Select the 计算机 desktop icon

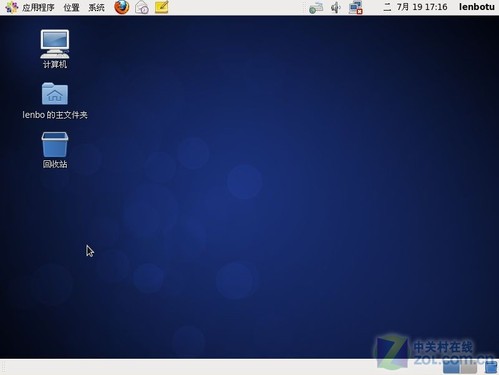point(55,49)
